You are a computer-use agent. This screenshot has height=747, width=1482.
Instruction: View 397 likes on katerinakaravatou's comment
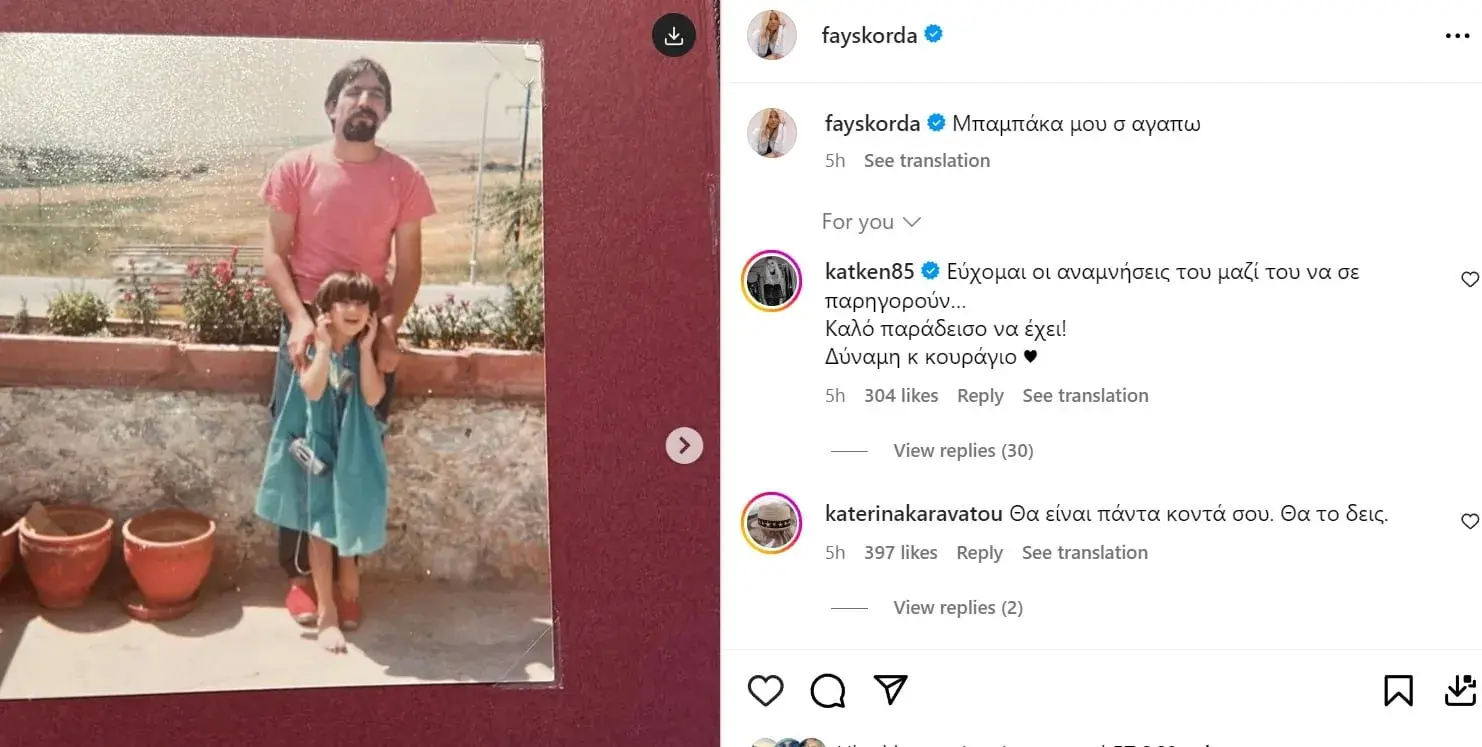click(901, 553)
